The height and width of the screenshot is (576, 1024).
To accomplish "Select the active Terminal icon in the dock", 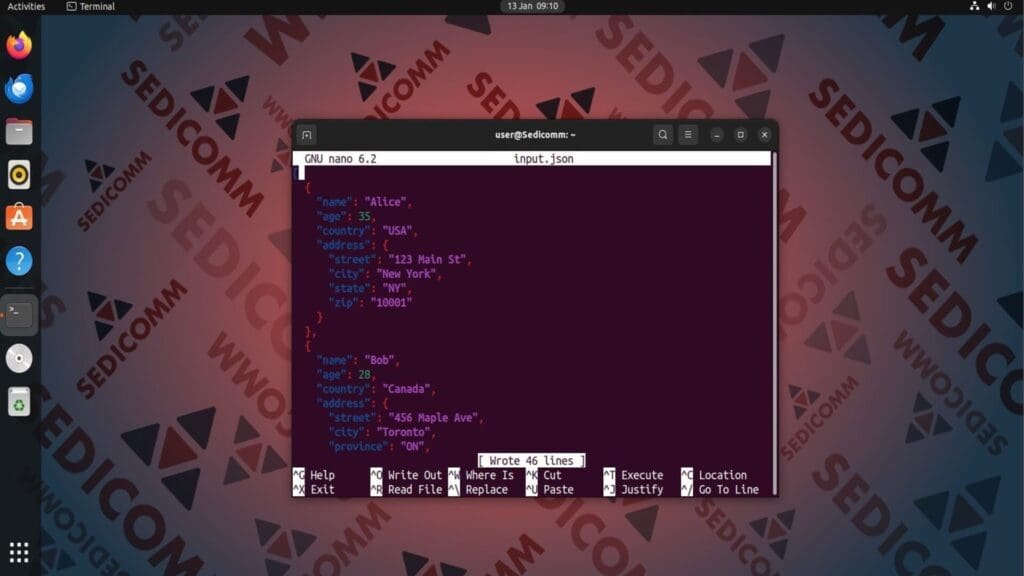I will pyautogui.click(x=19, y=313).
